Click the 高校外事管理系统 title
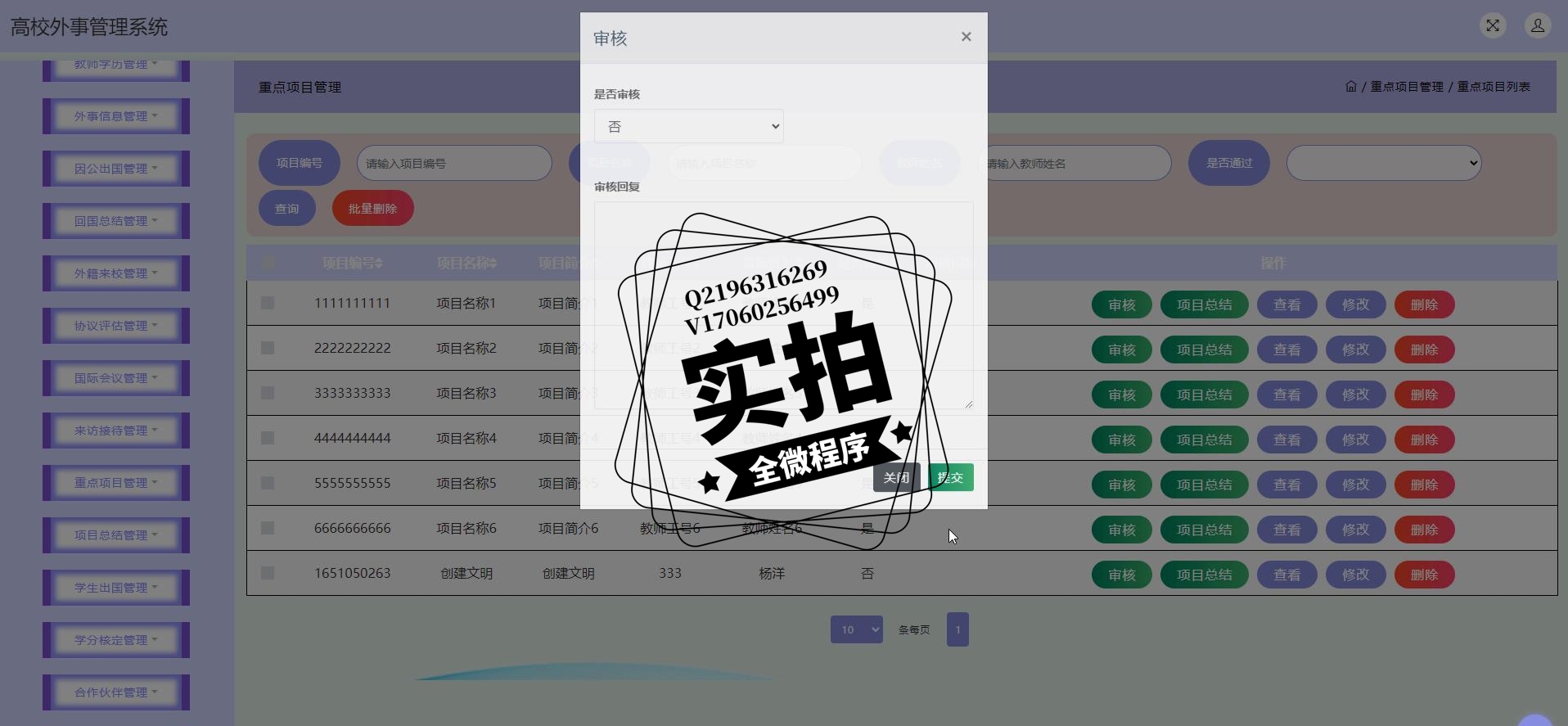Screen dimensions: 1568x726 point(89,27)
